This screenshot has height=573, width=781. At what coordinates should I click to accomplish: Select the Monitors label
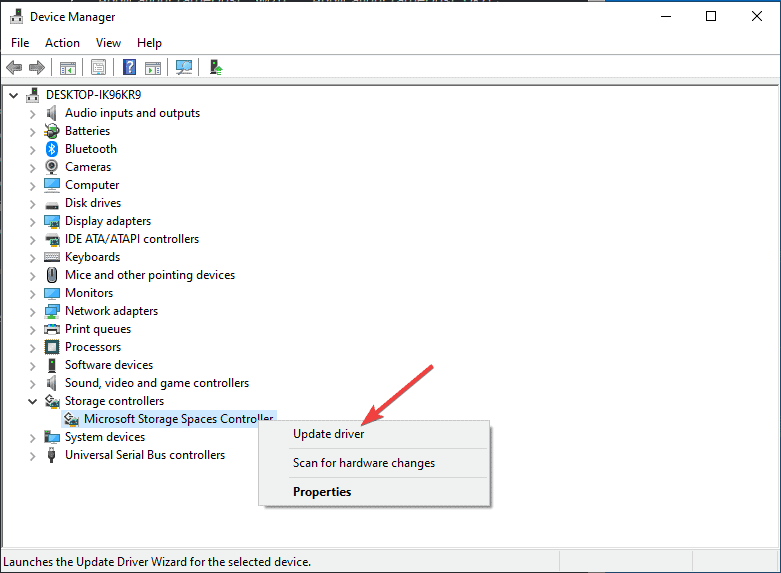click(89, 293)
